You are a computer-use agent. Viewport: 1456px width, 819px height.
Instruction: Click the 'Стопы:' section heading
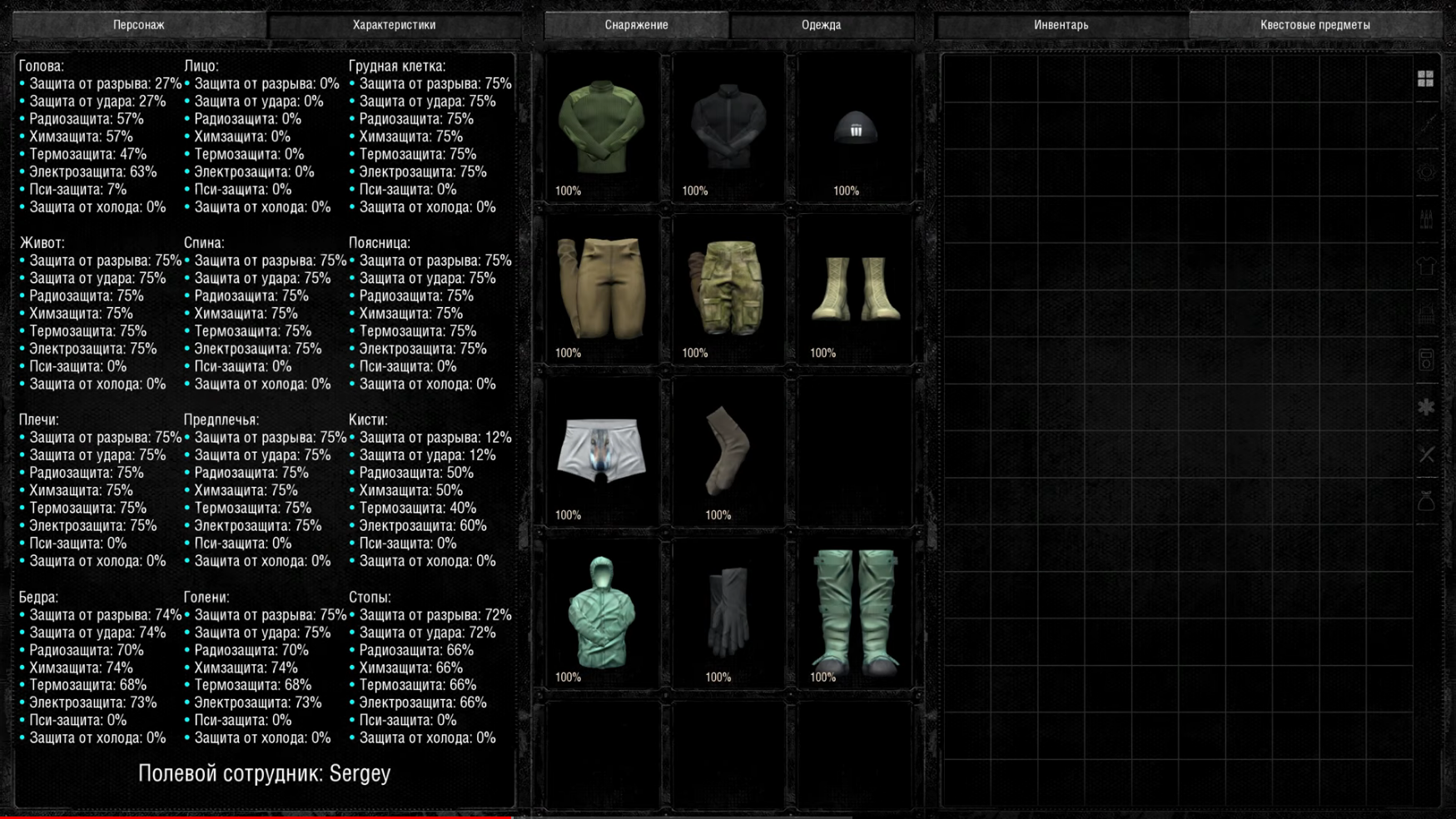[x=370, y=597]
